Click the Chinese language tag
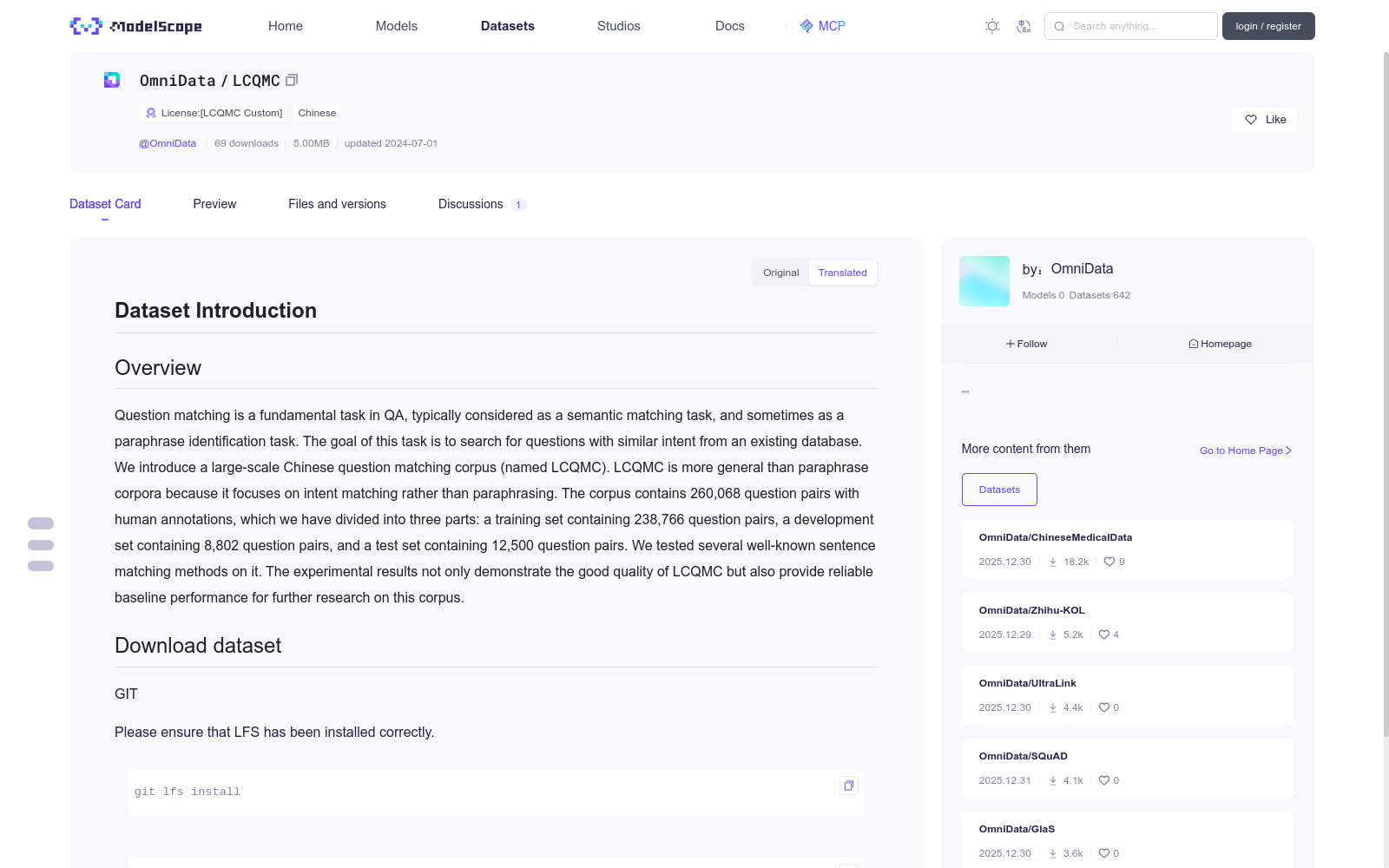Screen dimensions: 1389x868 point(317,113)
